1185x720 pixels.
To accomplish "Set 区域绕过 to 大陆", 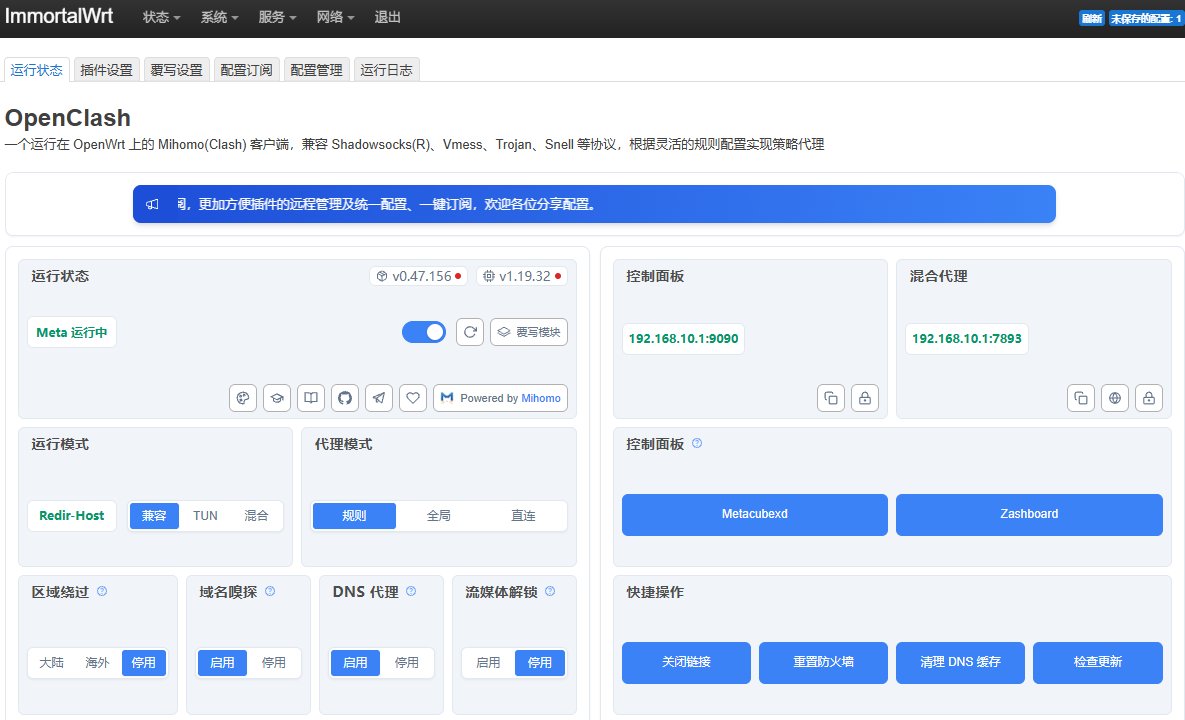I will (x=51, y=663).
